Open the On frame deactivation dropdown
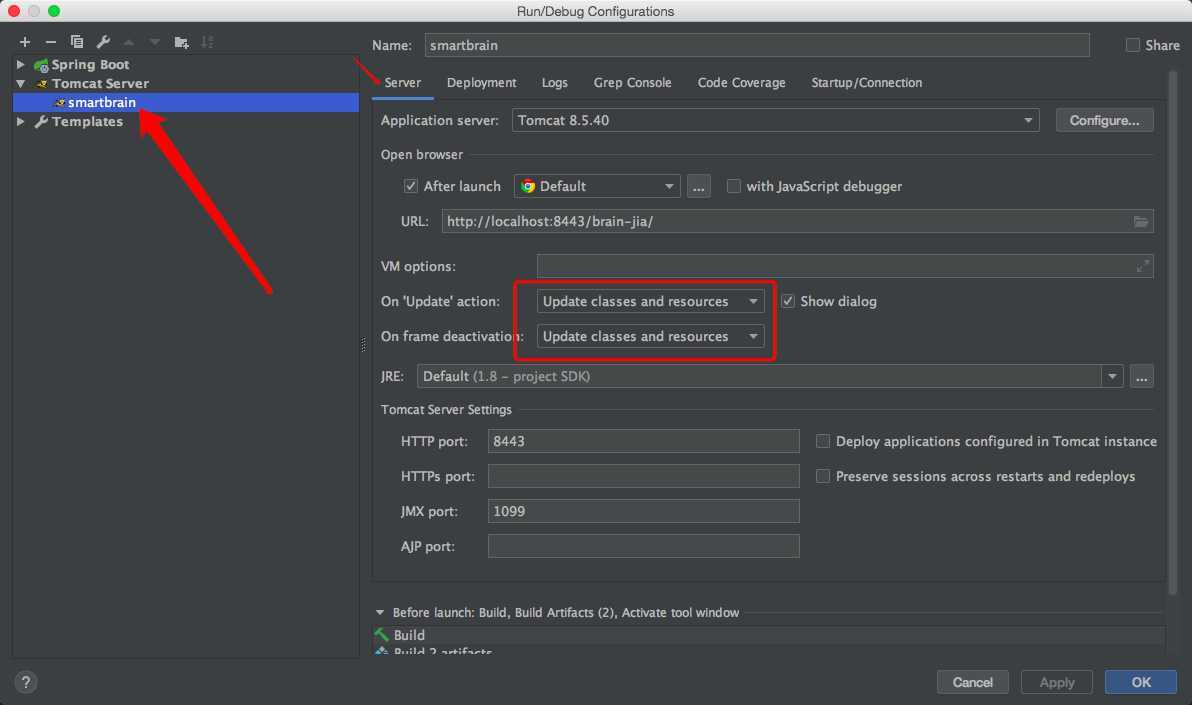1192x705 pixels. click(x=650, y=336)
